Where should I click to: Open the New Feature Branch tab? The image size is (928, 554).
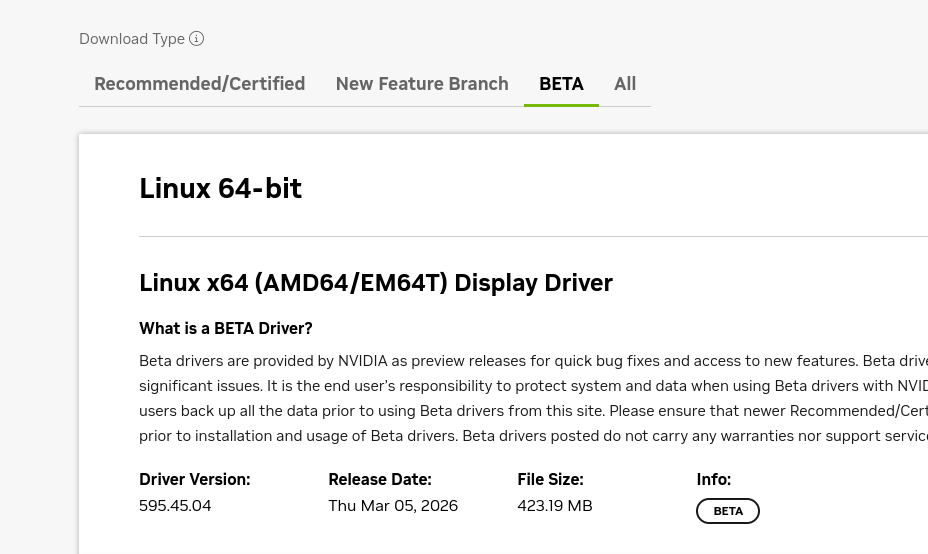click(x=421, y=84)
